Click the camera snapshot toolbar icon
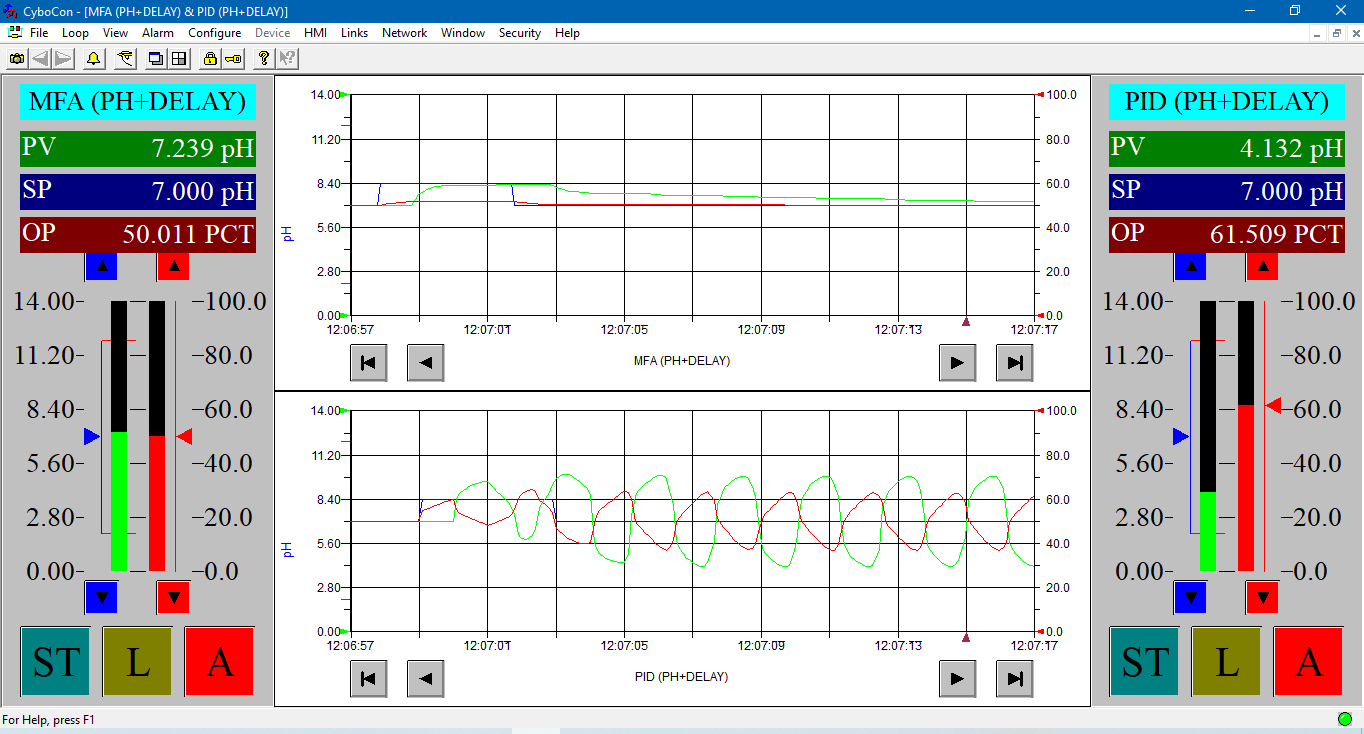The height and width of the screenshot is (734, 1364). pyautogui.click(x=17, y=59)
